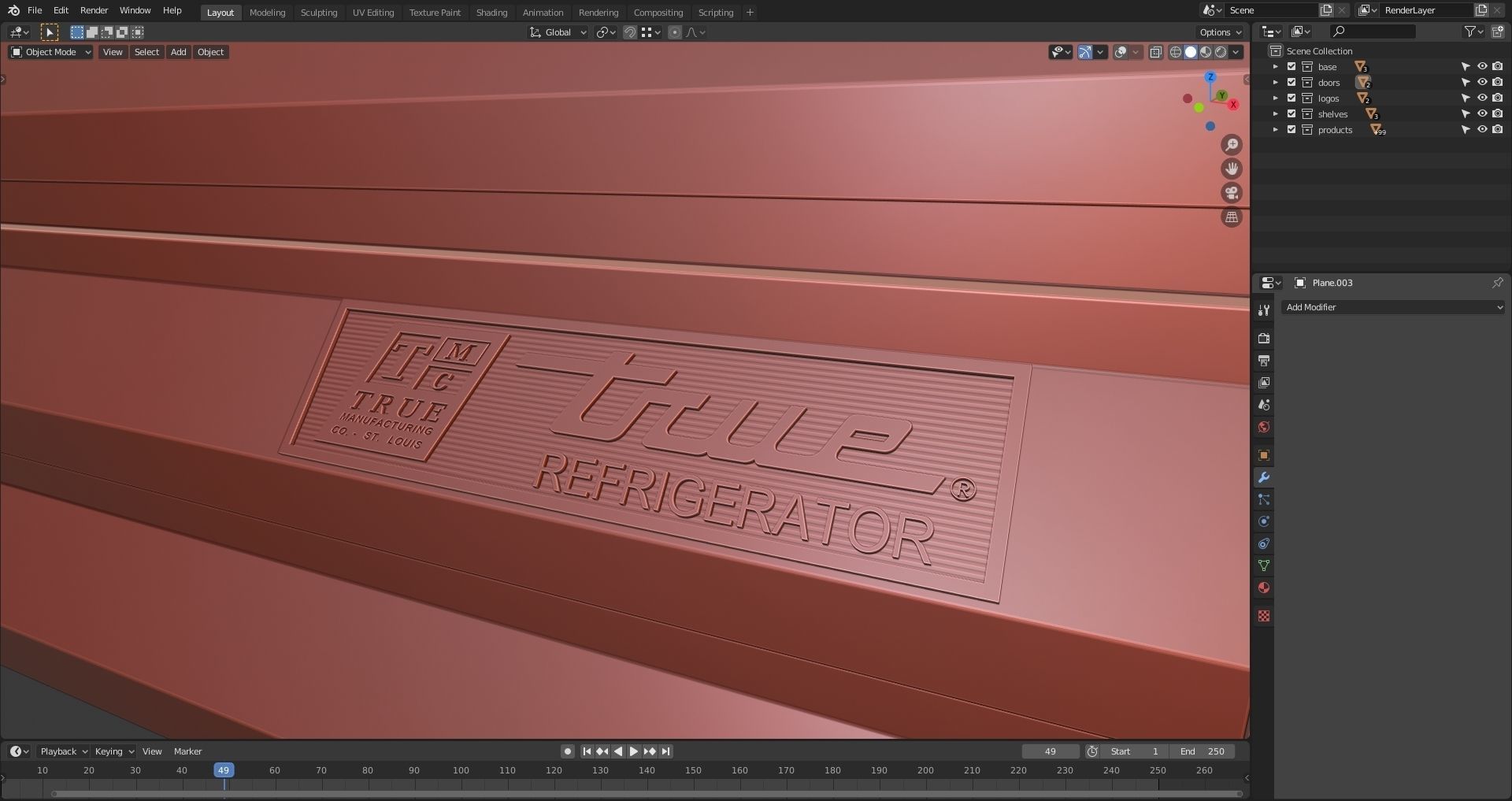Open the File menu
This screenshot has width=1512, height=801.
[35, 10]
